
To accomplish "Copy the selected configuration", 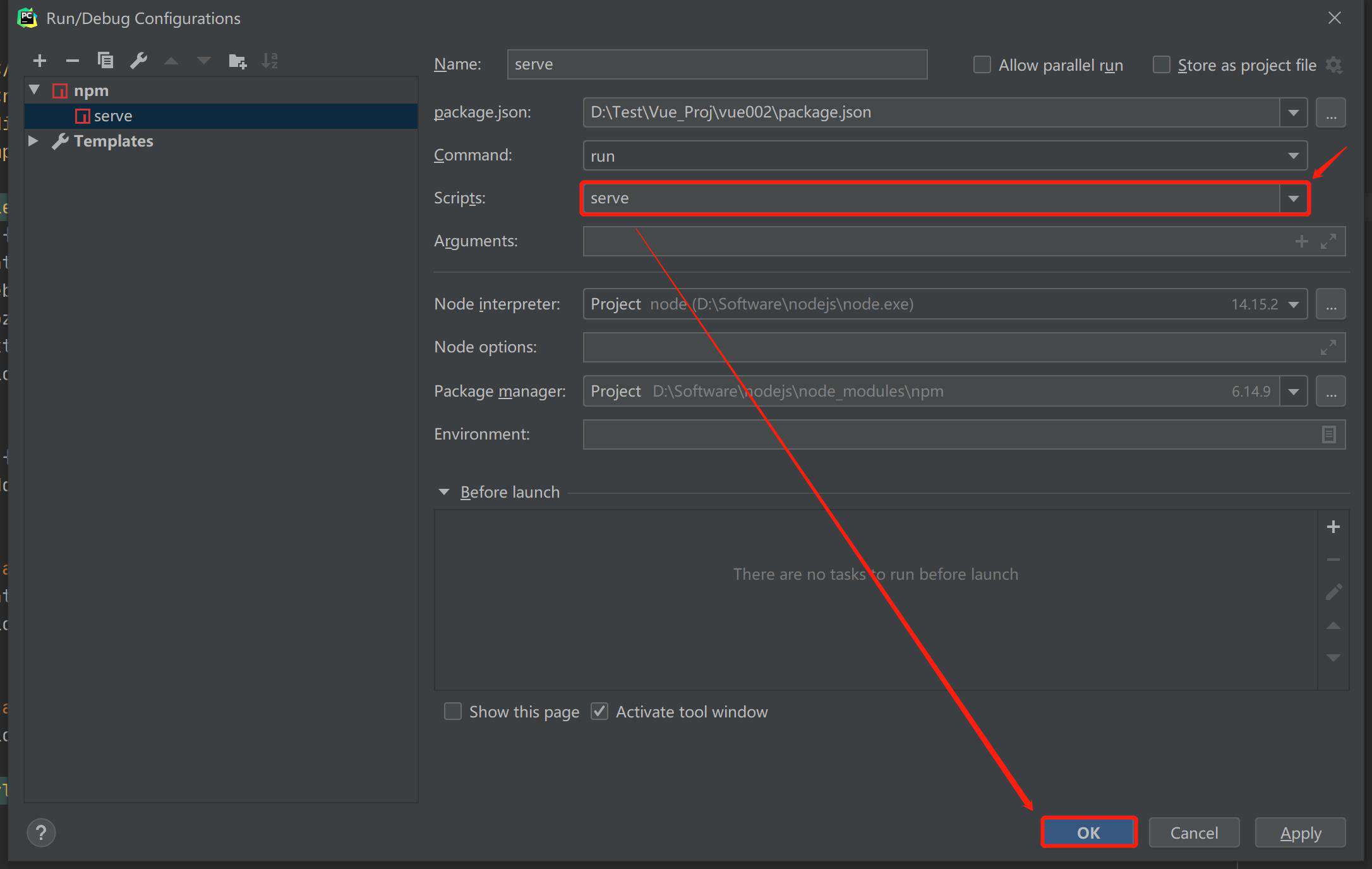I will point(105,61).
